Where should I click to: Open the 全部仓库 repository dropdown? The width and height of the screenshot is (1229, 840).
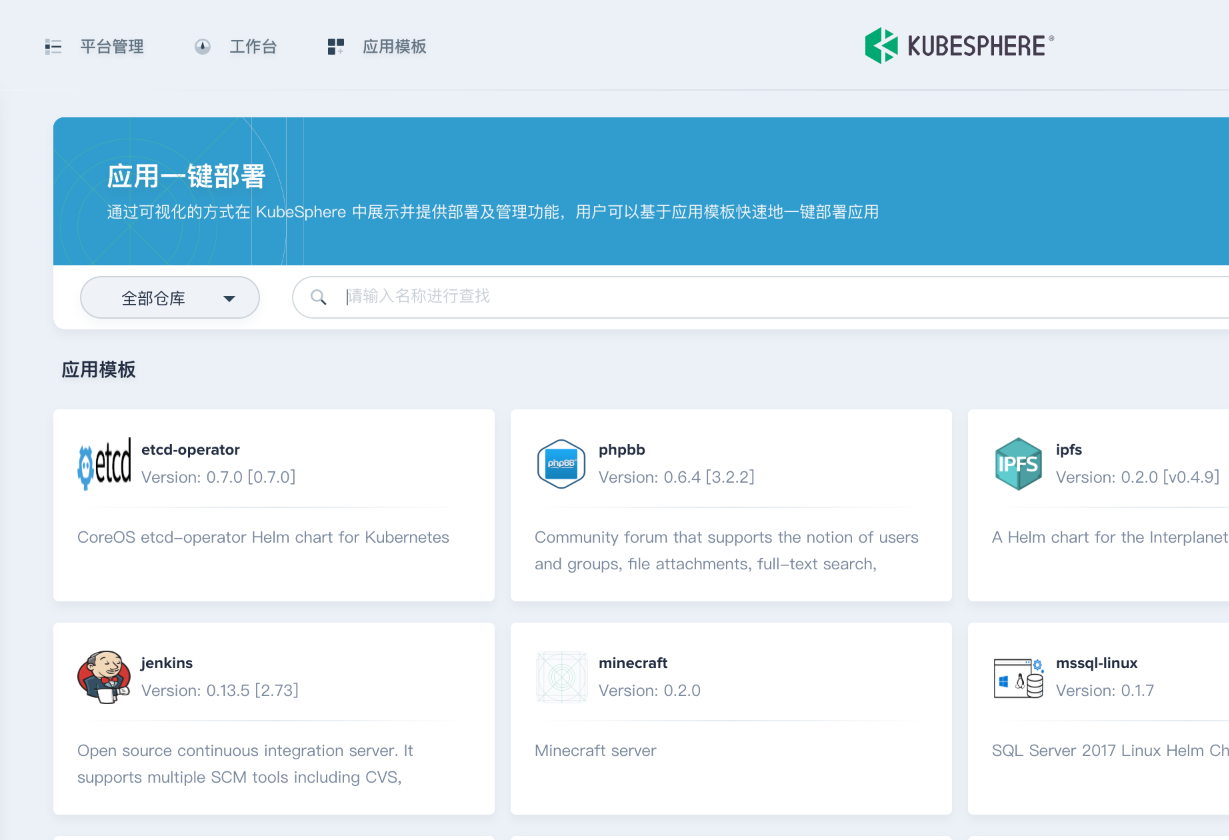click(x=169, y=298)
